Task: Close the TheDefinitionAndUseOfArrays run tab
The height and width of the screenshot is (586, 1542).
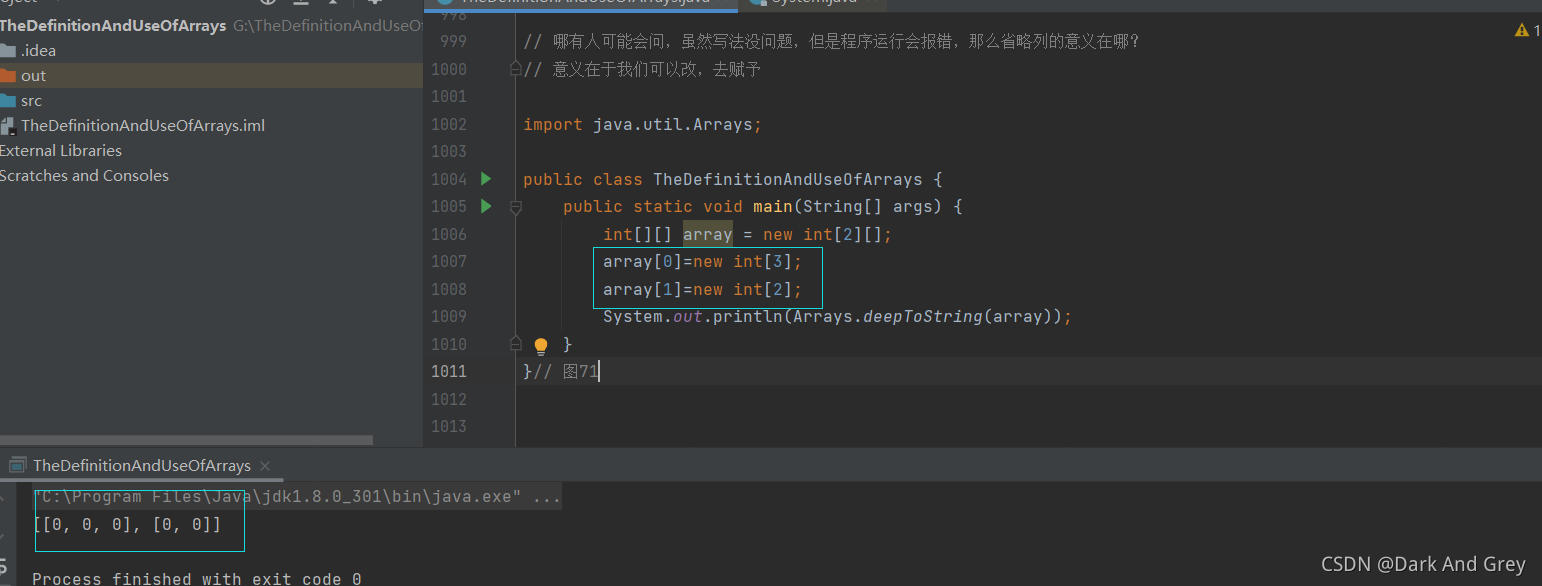Action: (x=265, y=466)
